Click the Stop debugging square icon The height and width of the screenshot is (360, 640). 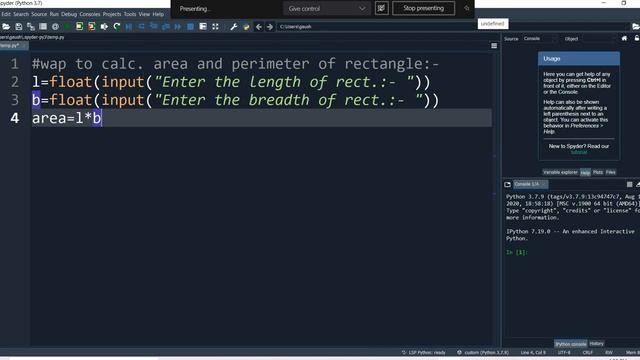pyautogui.click(x=190, y=27)
